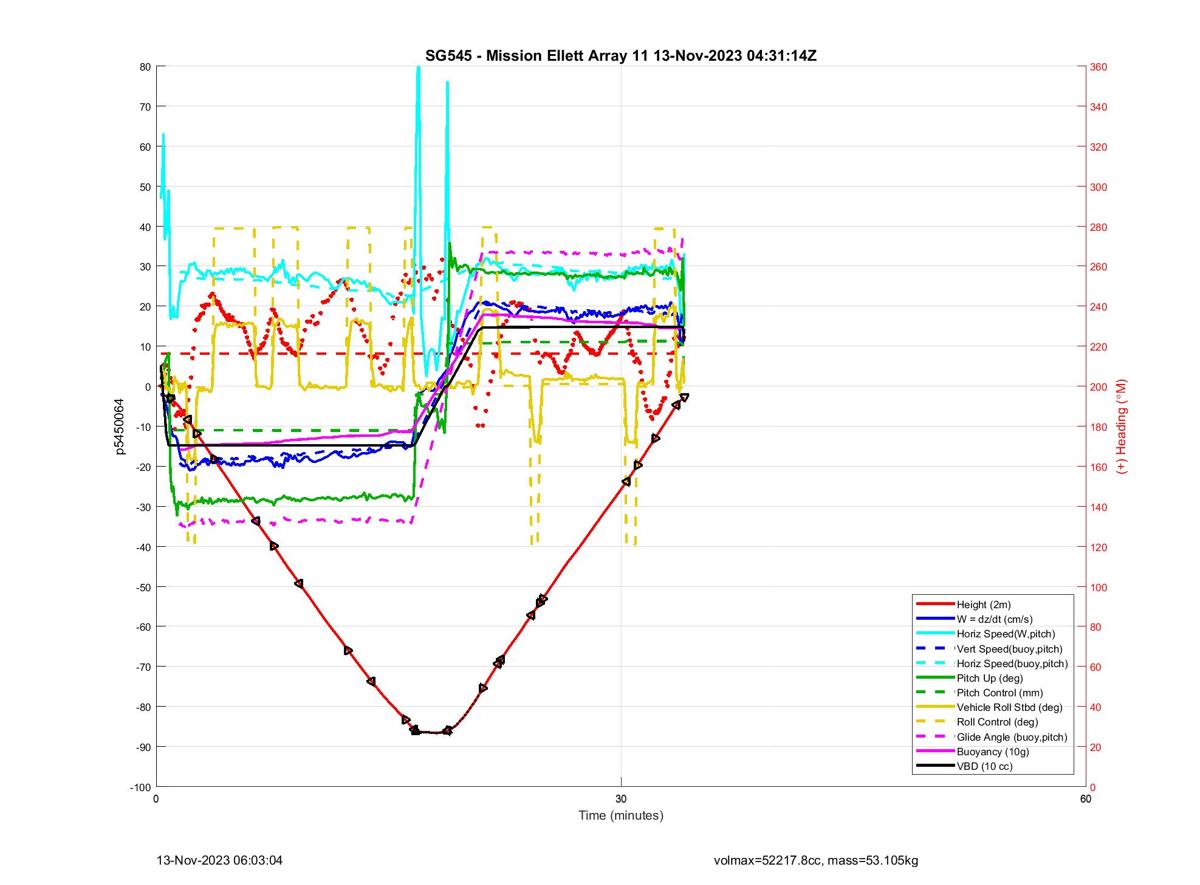Select the 100 heading axis tick label
The image size is (1200, 885).
(1100, 587)
